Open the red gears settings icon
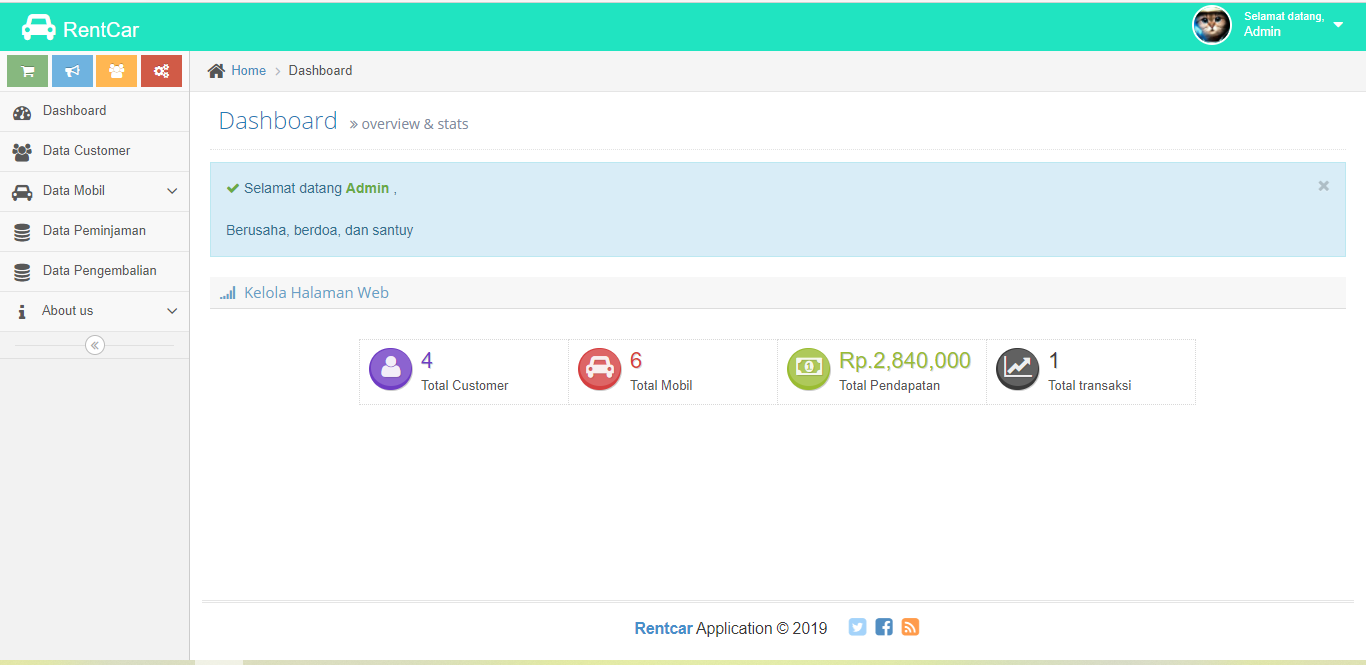Screen dimensions: 1366x665 (161, 70)
